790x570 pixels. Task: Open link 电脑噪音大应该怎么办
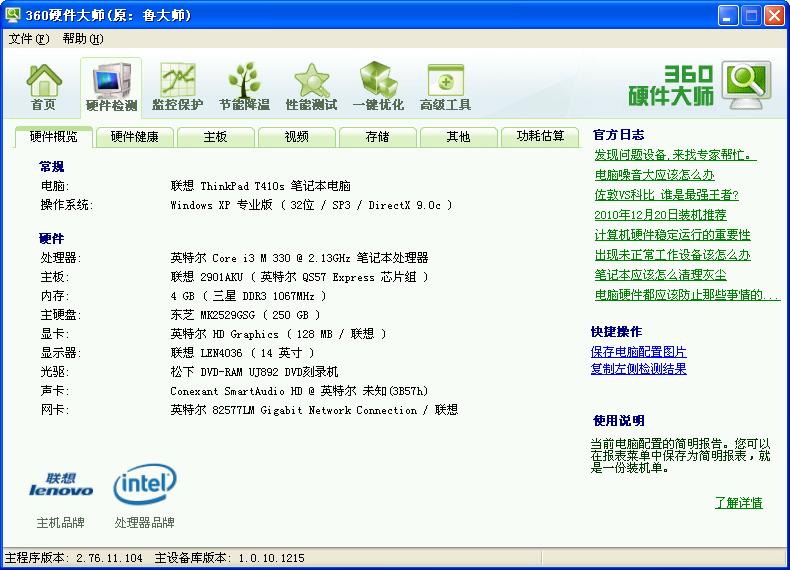(654, 175)
